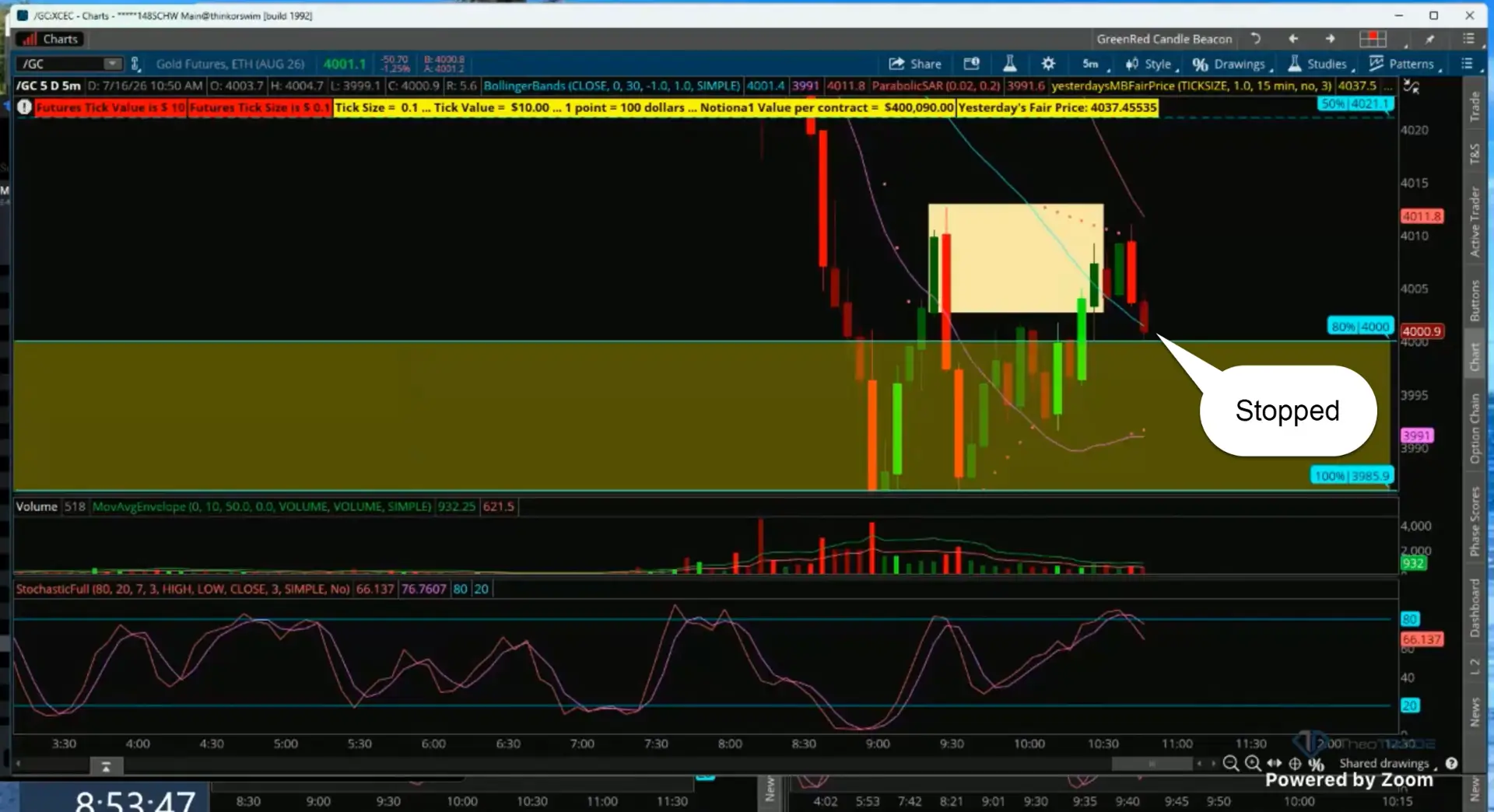
Task: Click Yesterday's Fair Price 4037.45535 label
Action: pos(1057,107)
